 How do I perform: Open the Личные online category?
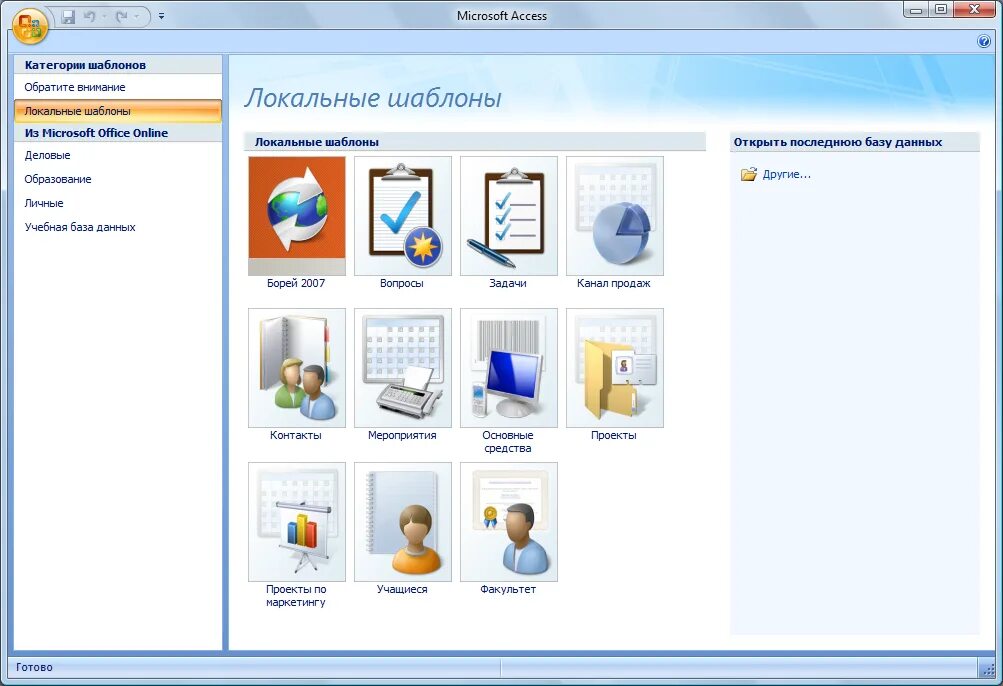pyautogui.click(x=118, y=203)
